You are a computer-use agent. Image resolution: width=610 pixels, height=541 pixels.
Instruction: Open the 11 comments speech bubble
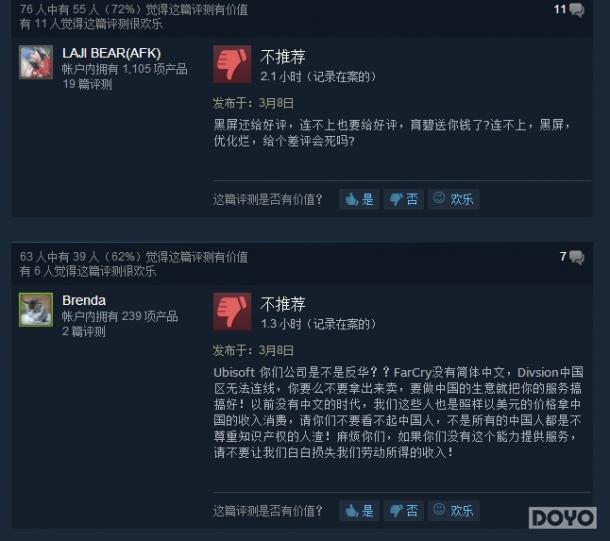[x=569, y=10]
